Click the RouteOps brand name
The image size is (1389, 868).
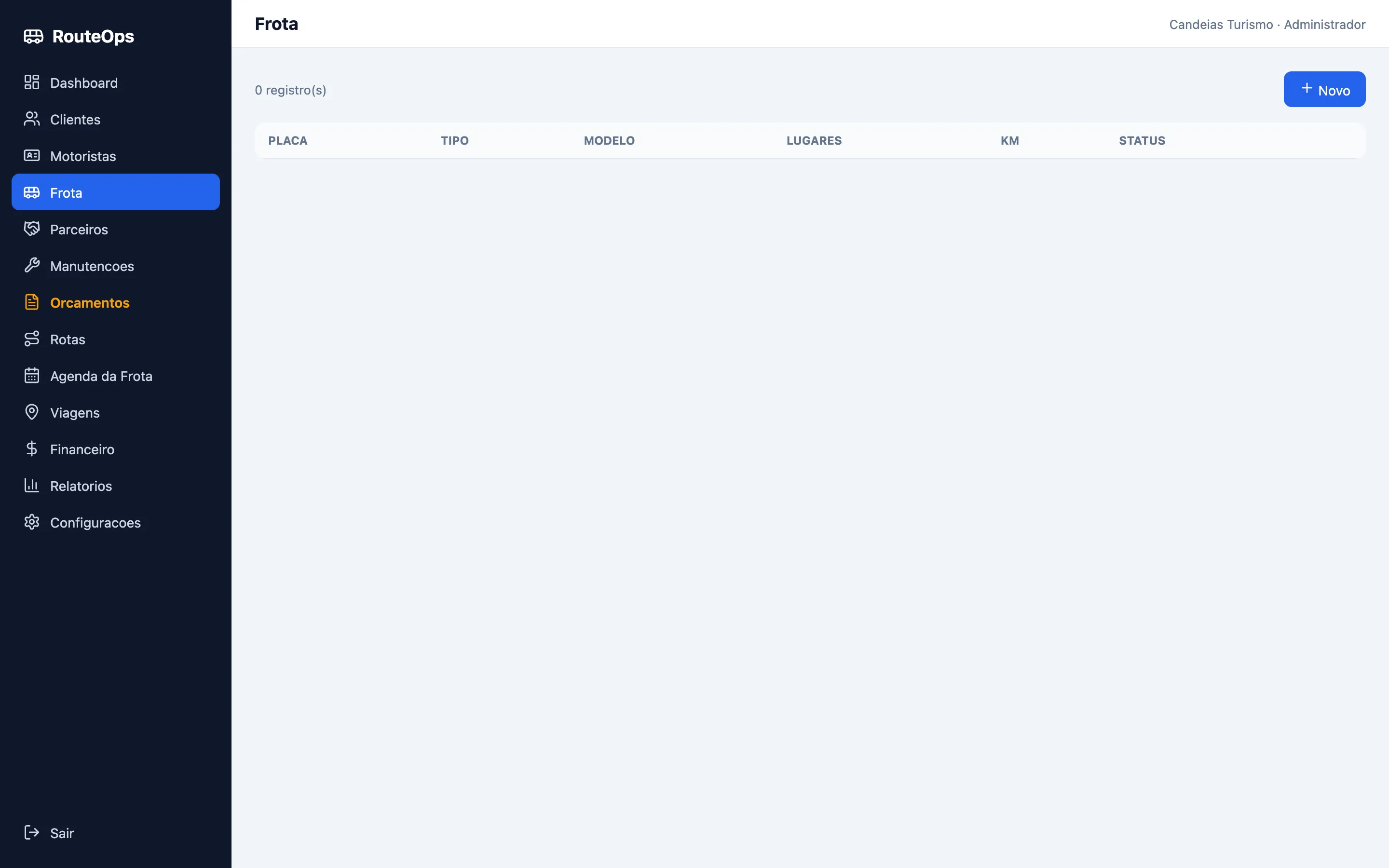point(93,36)
